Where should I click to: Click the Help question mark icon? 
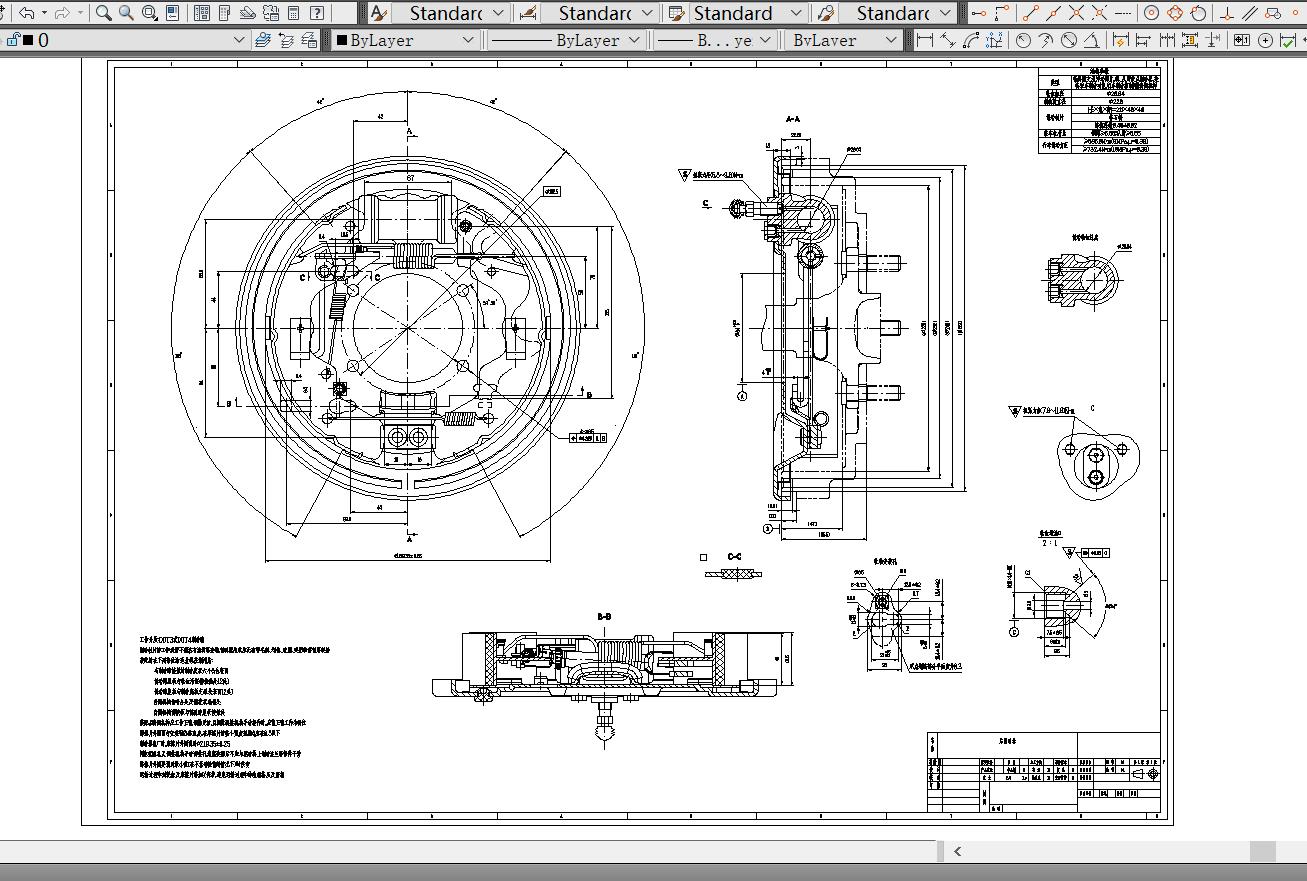coord(317,13)
